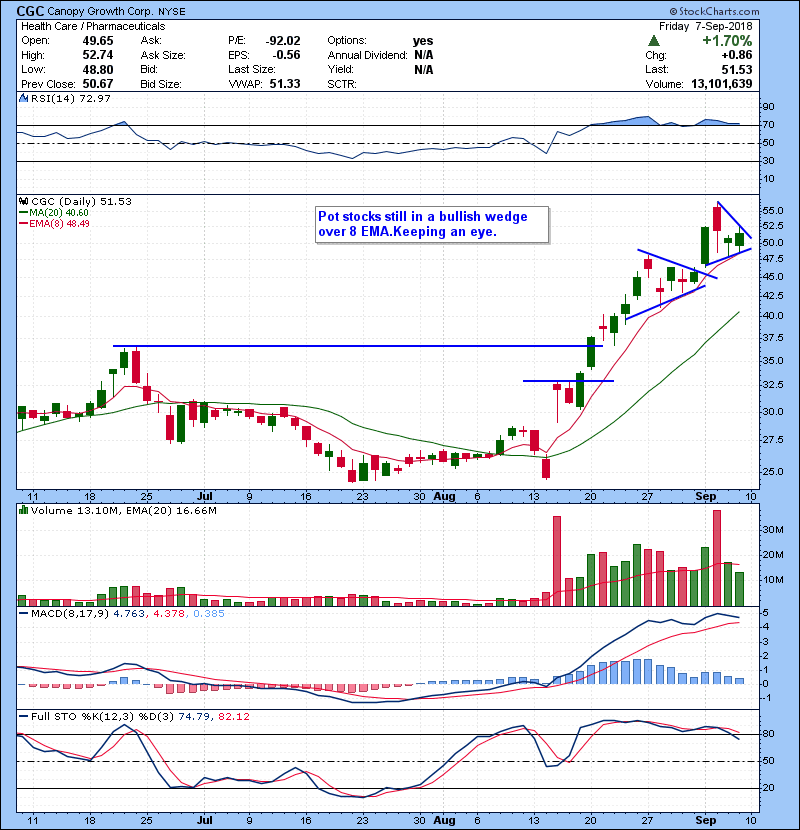Click the NYSE exchange label
This screenshot has width=800, height=830.
pos(170,12)
